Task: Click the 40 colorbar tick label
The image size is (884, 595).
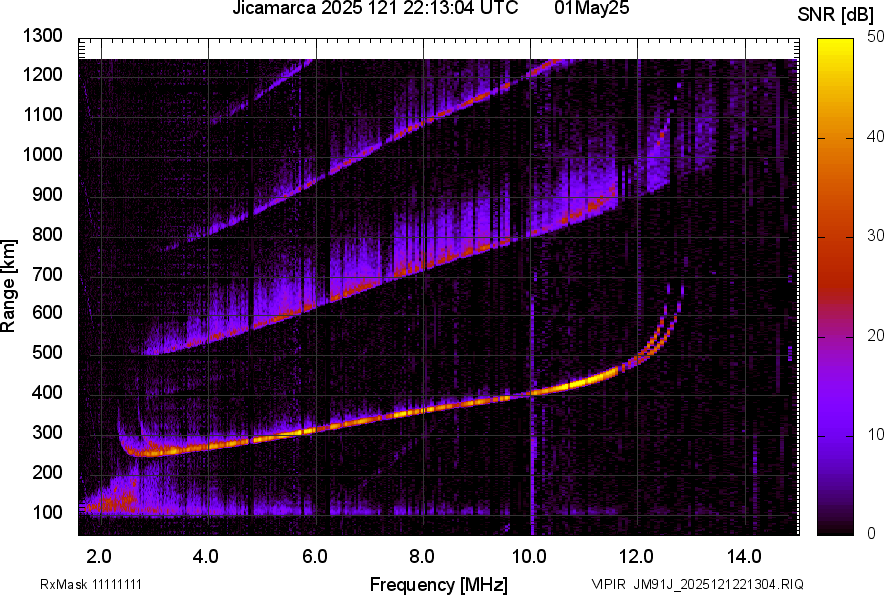Action: tap(876, 136)
